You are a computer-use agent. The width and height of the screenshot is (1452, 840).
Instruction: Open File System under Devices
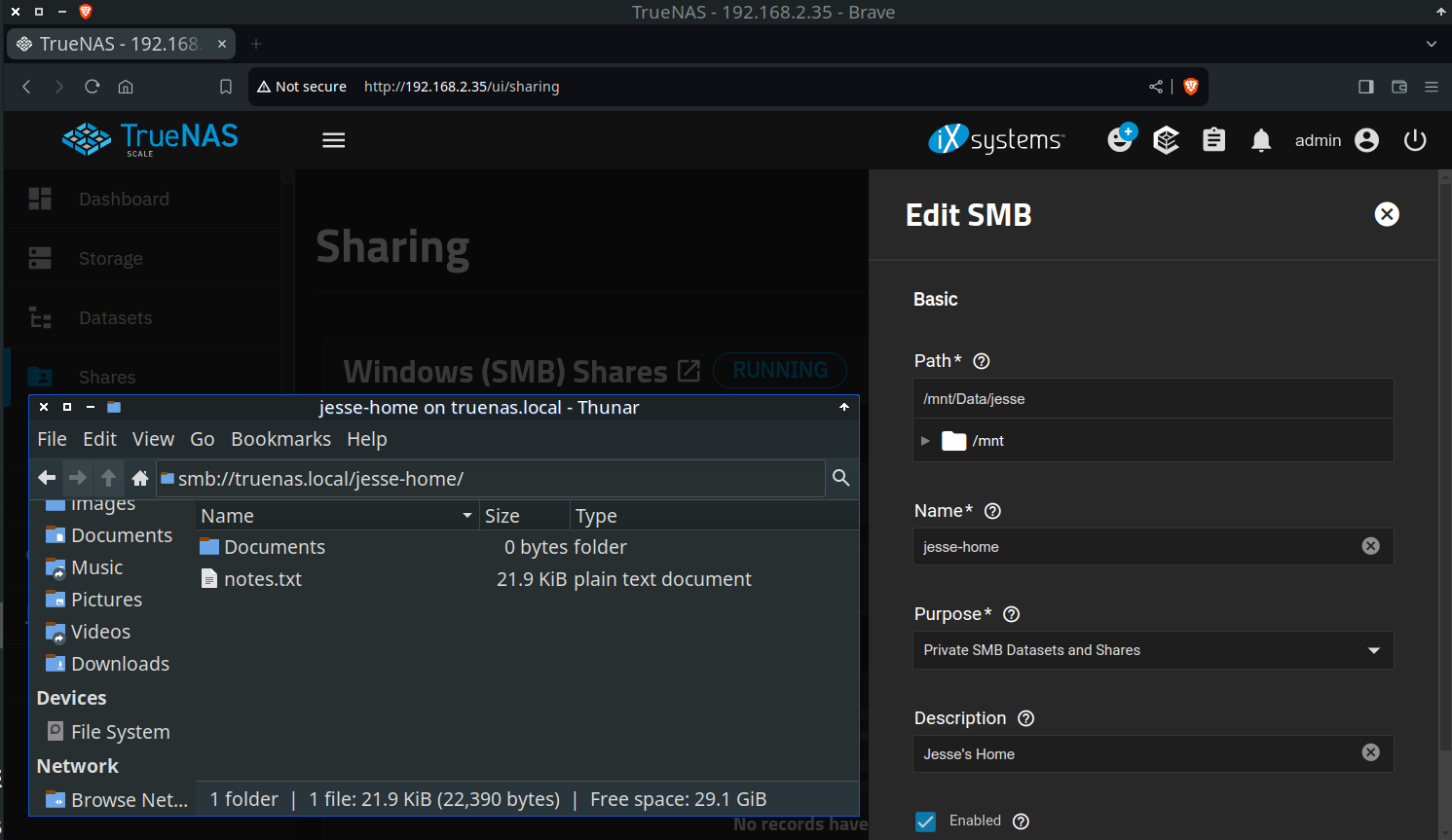click(108, 732)
